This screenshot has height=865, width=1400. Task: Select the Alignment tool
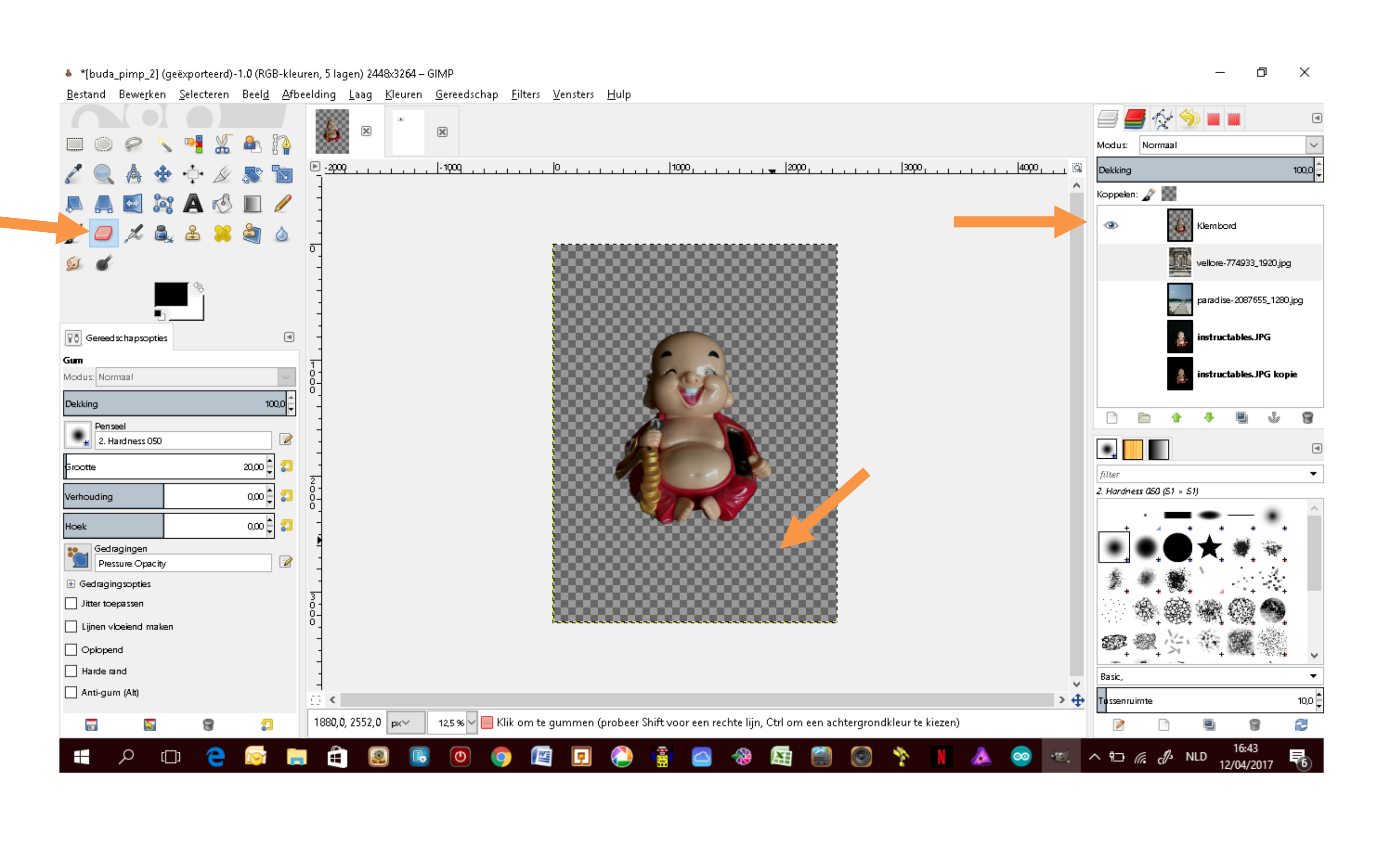(x=193, y=174)
